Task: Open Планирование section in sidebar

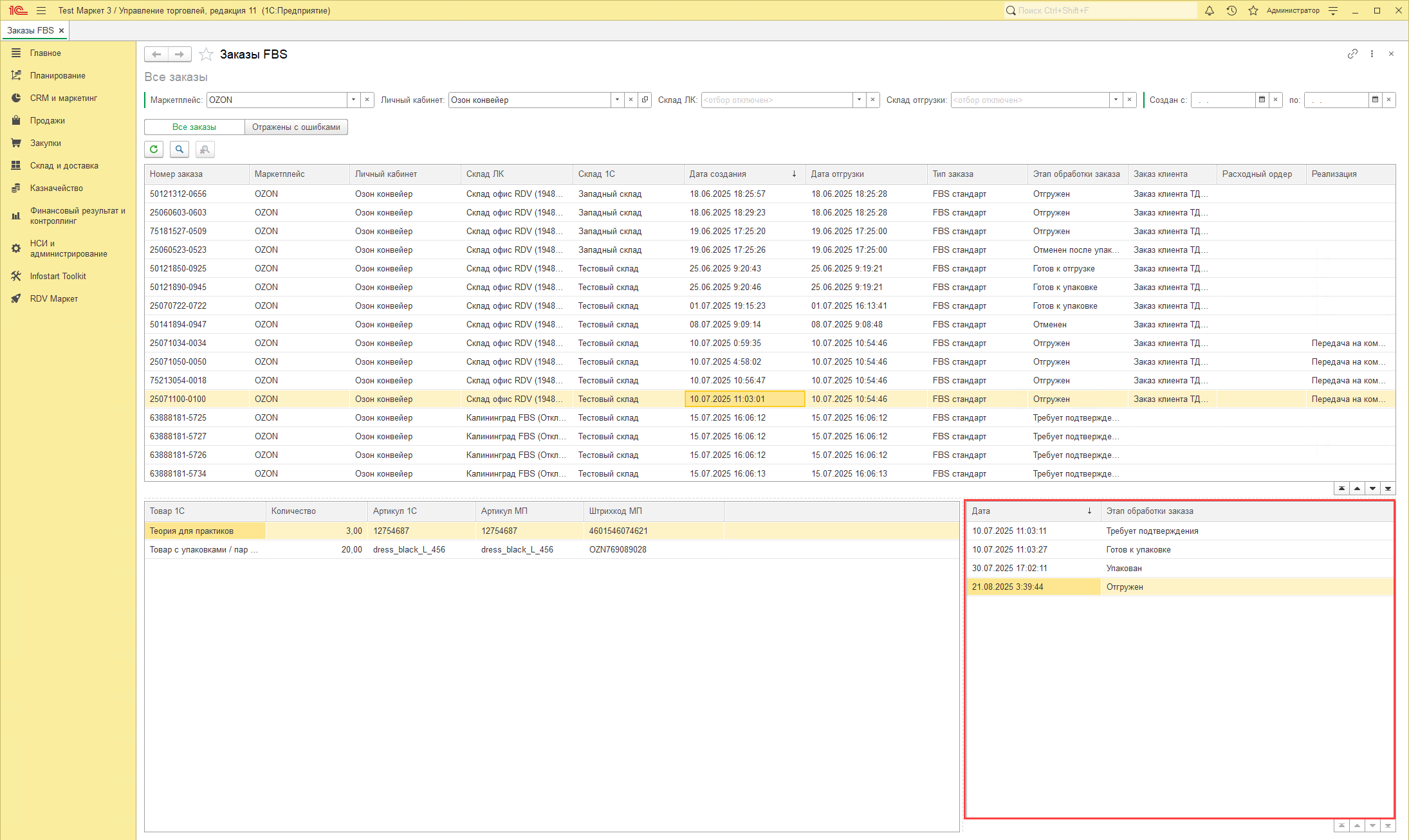Action: click(x=68, y=75)
